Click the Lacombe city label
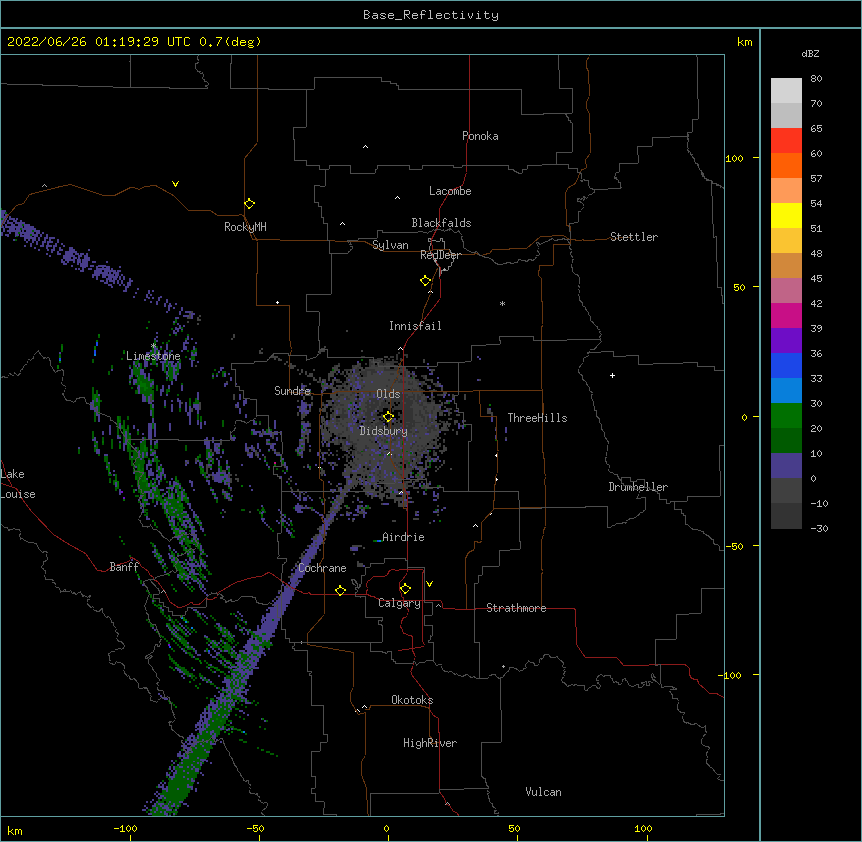Image resolution: width=862 pixels, height=842 pixels. [x=450, y=191]
